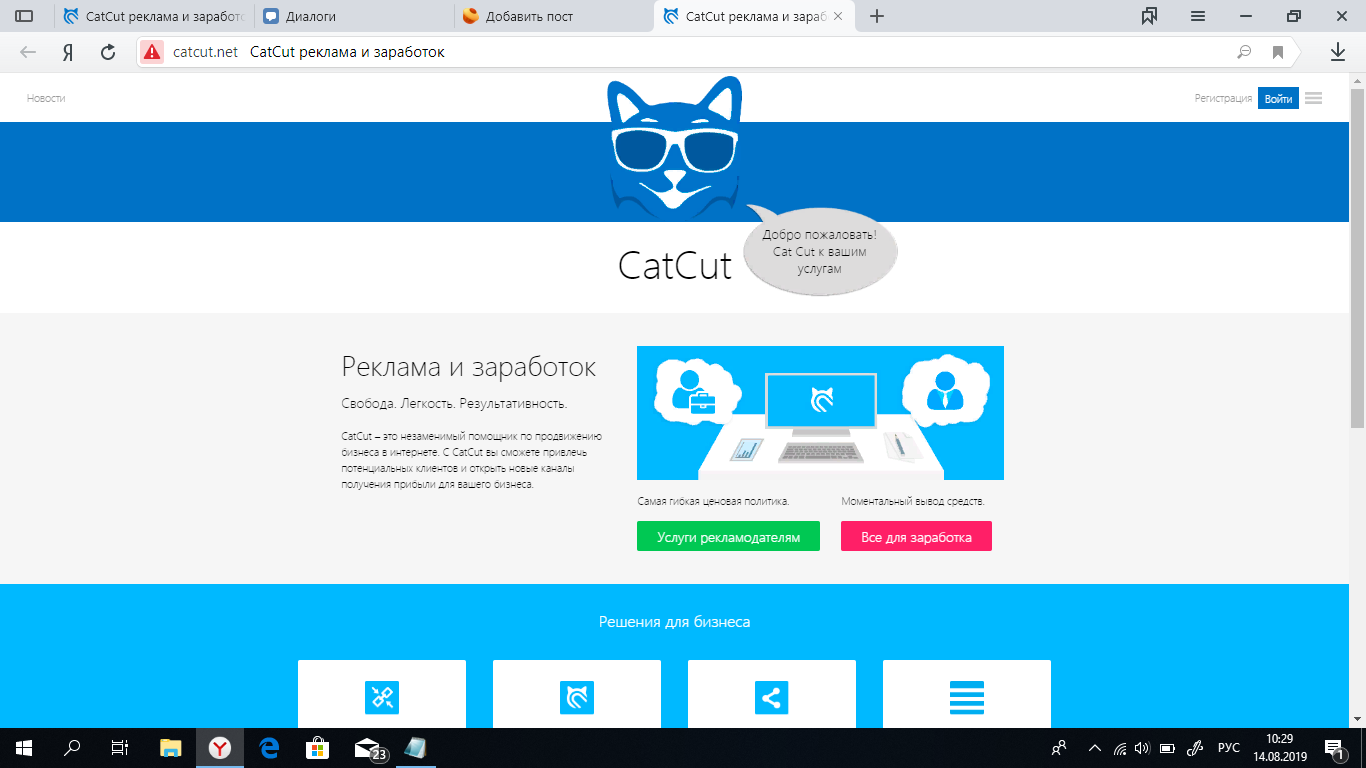This screenshot has width=1366, height=768.
Task: Open the cat logo icon card
Action: [x=577, y=694]
